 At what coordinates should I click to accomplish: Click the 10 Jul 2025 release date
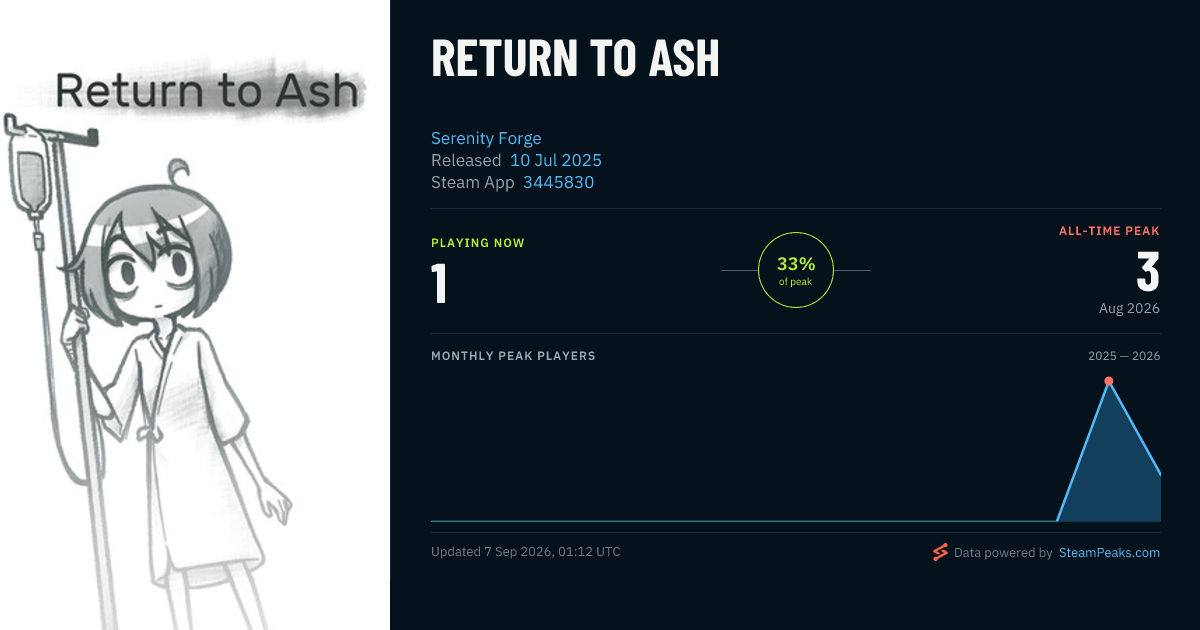coord(556,160)
